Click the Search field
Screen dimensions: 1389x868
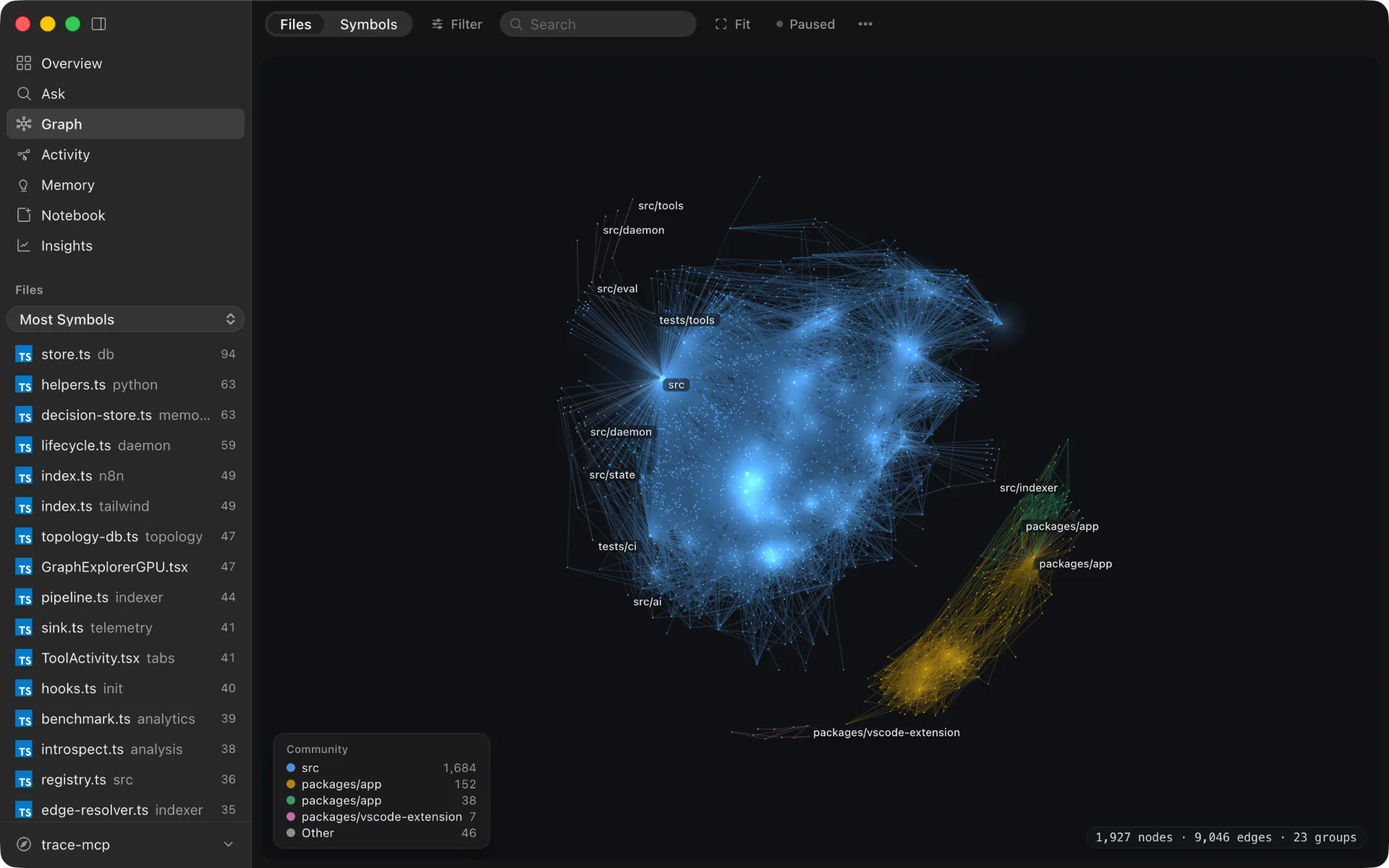[598, 24]
